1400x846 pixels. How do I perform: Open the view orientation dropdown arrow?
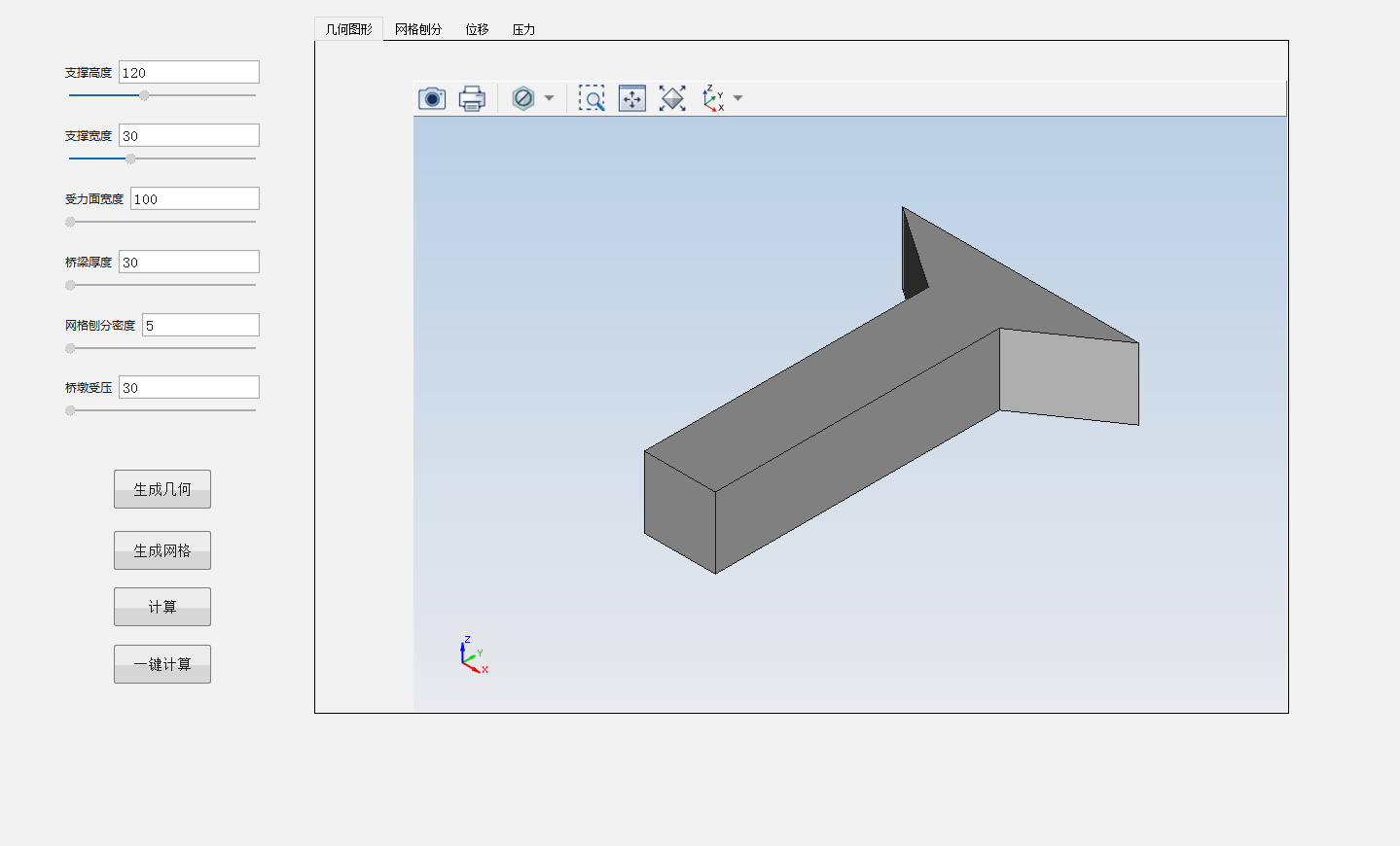tap(737, 98)
